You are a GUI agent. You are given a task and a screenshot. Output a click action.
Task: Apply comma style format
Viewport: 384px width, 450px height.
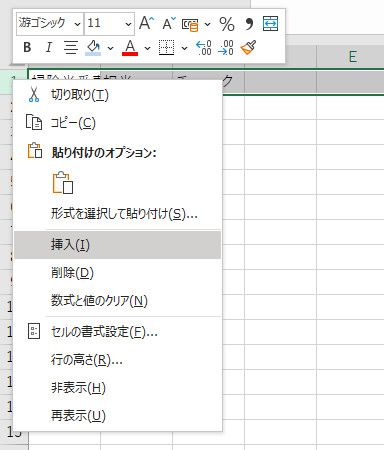(249, 24)
